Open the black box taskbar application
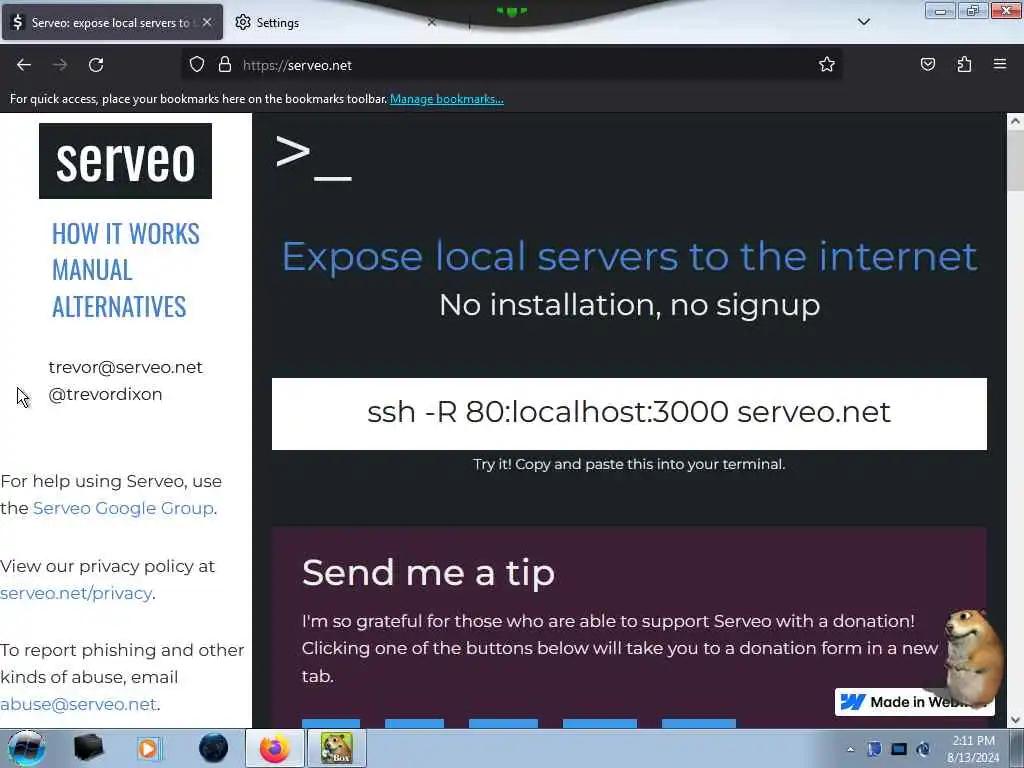Viewport: 1024px width, 768px height. [x=89, y=748]
